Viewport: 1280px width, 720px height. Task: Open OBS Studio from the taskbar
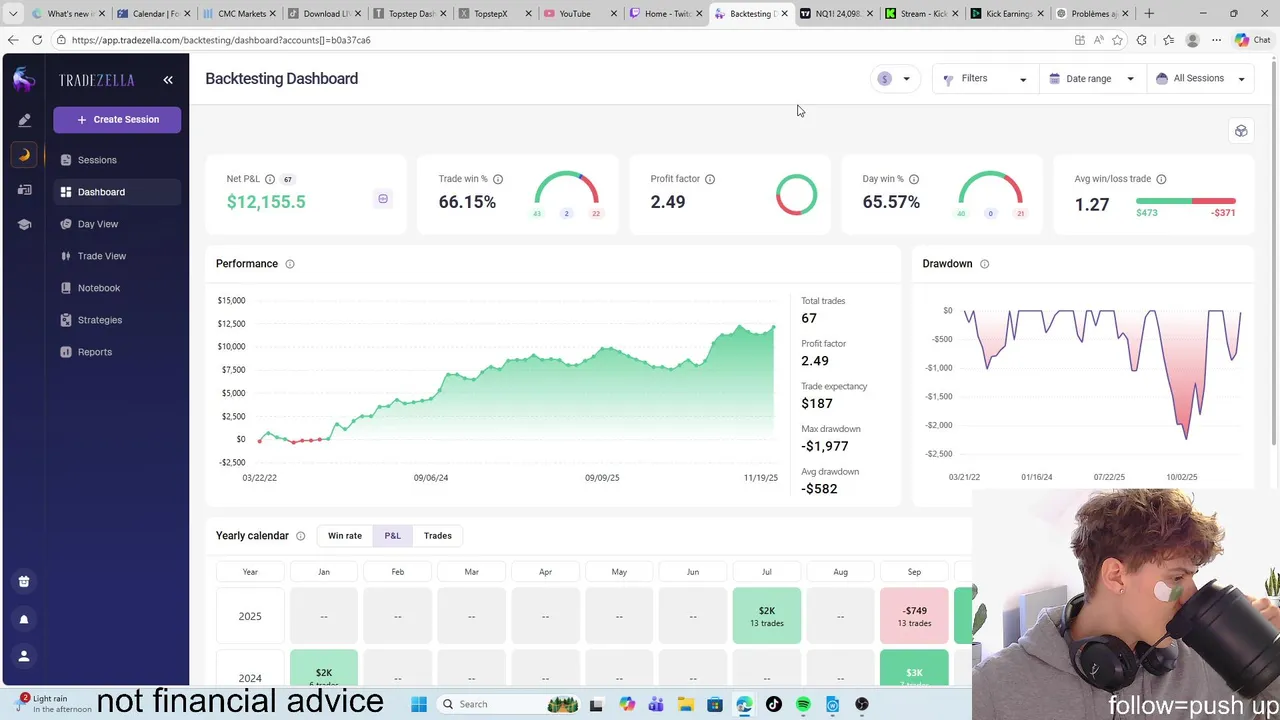[x=862, y=705]
